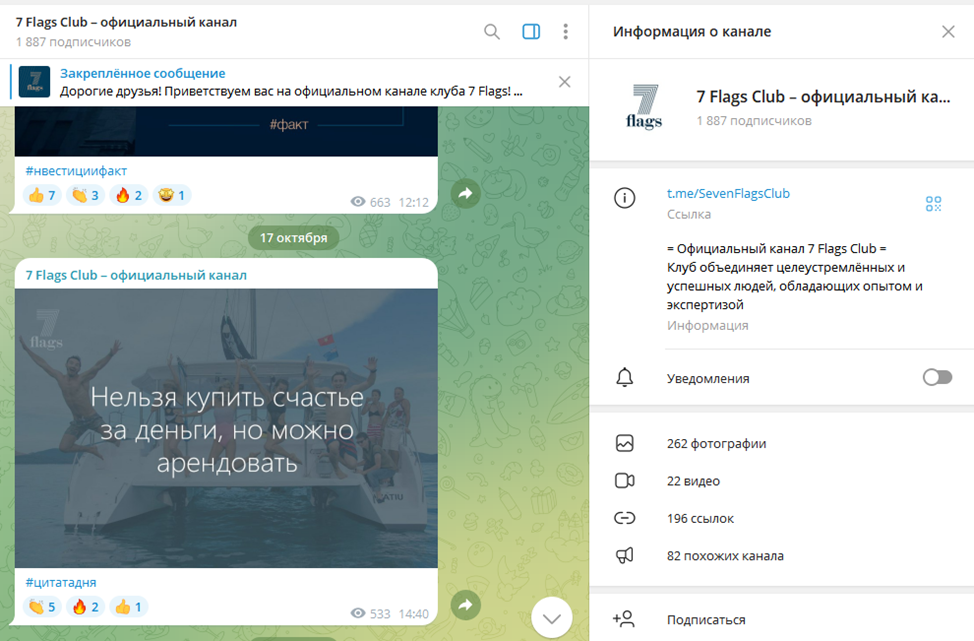Click the photos icon in channel info

(624, 443)
